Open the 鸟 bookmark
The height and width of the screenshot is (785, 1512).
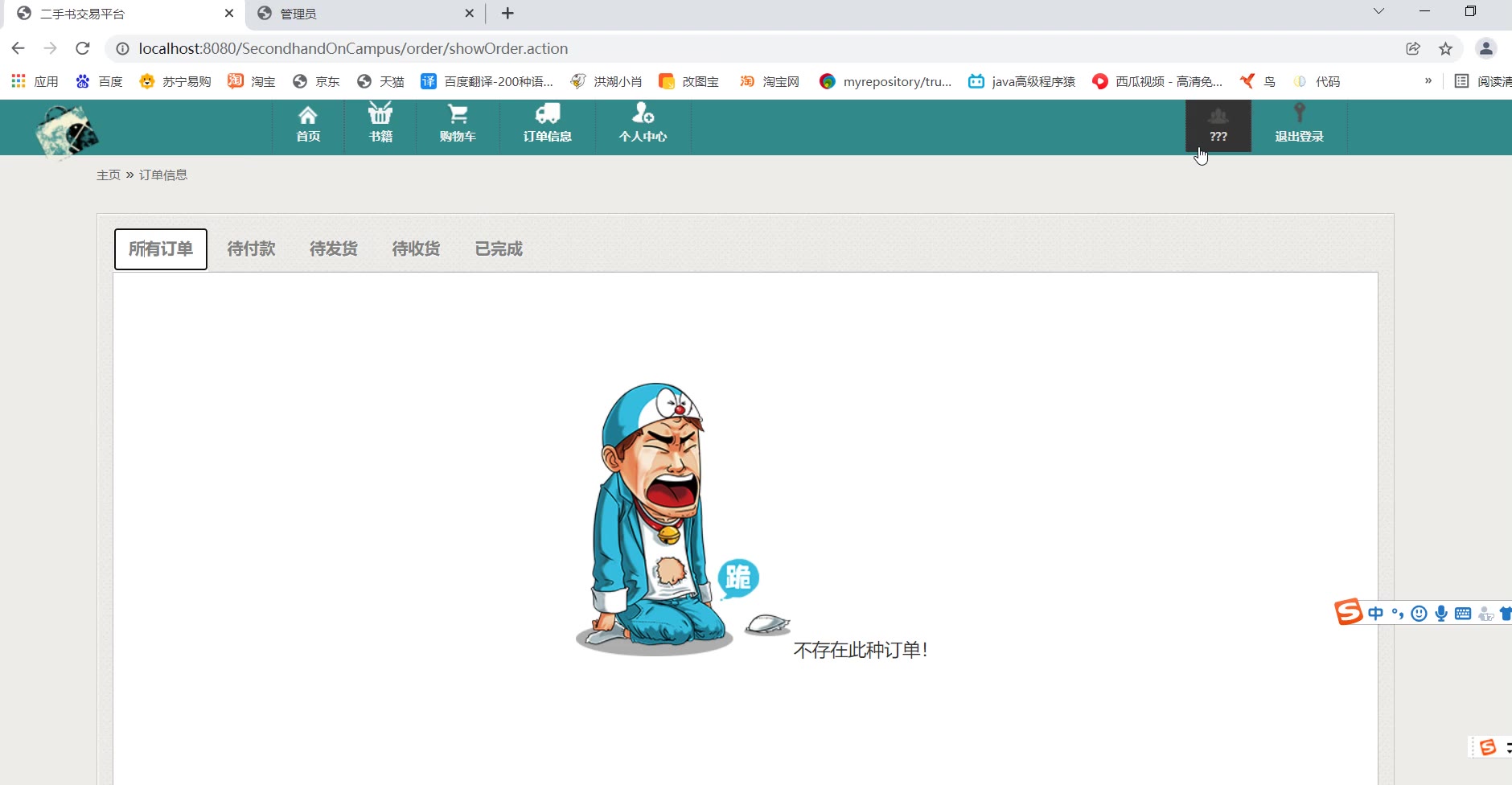coord(1258,81)
